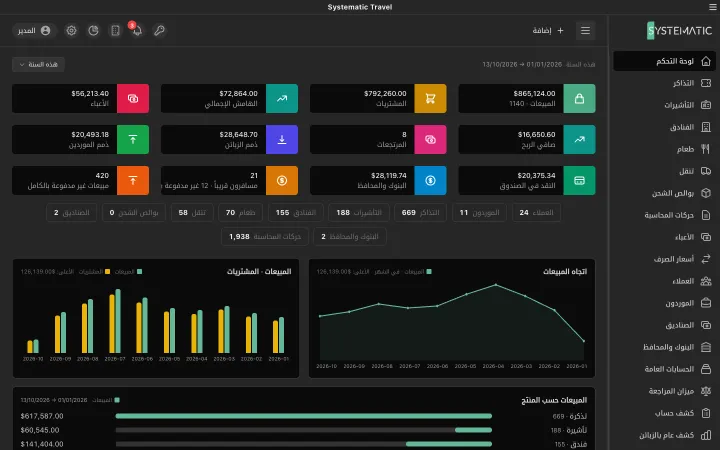Go to لوحة التحكم dashboard in sidebar
The height and width of the screenshot is (450, 720).
664,61
